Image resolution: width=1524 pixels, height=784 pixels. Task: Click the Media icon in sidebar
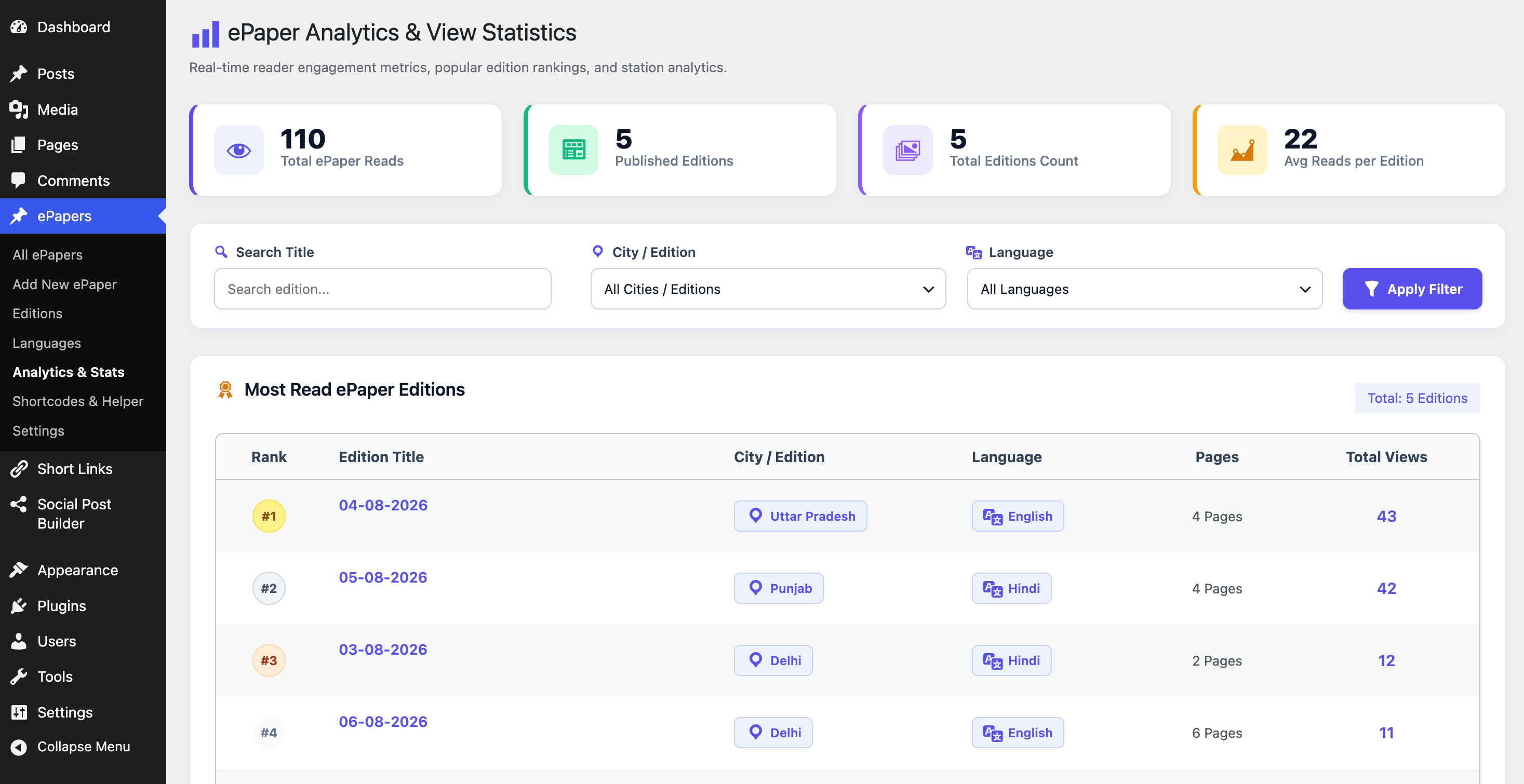(19, 110)
